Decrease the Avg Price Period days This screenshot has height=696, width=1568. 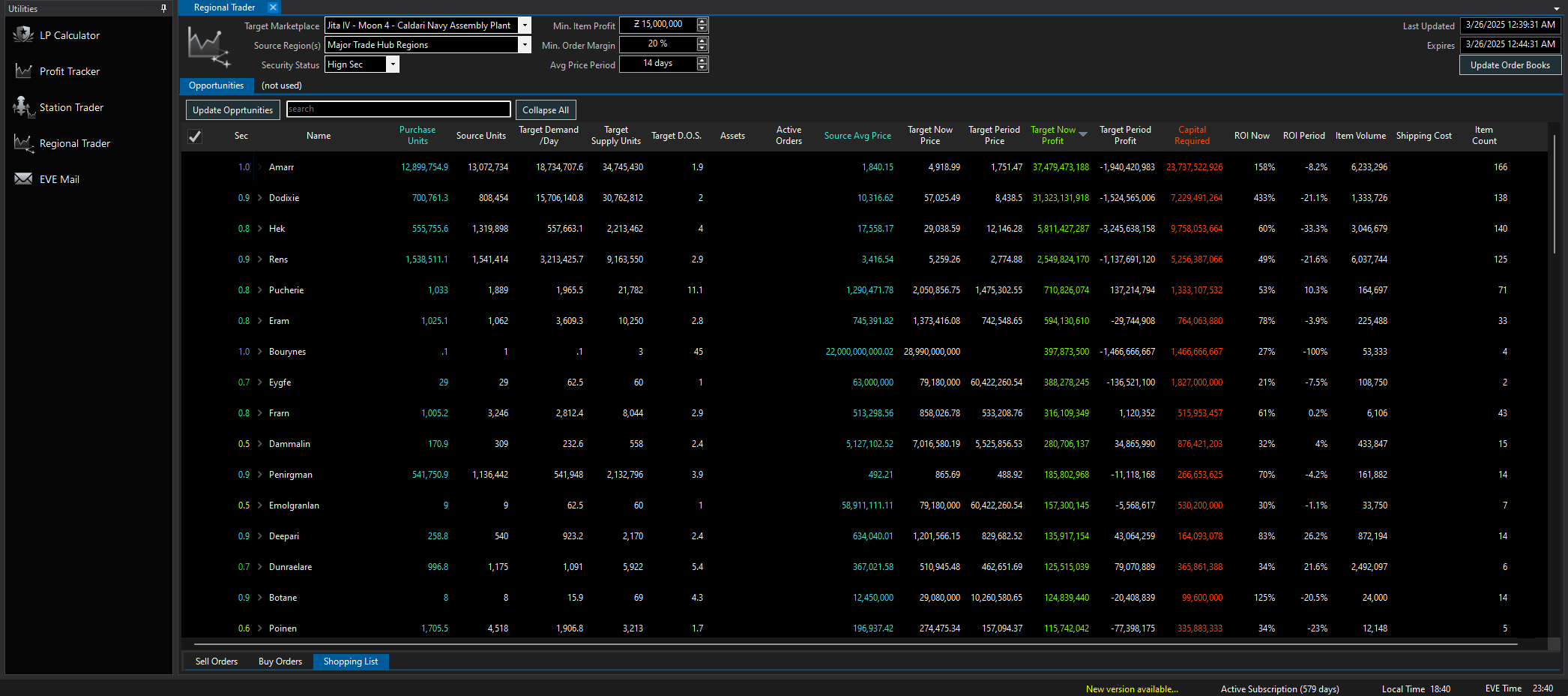702,67
